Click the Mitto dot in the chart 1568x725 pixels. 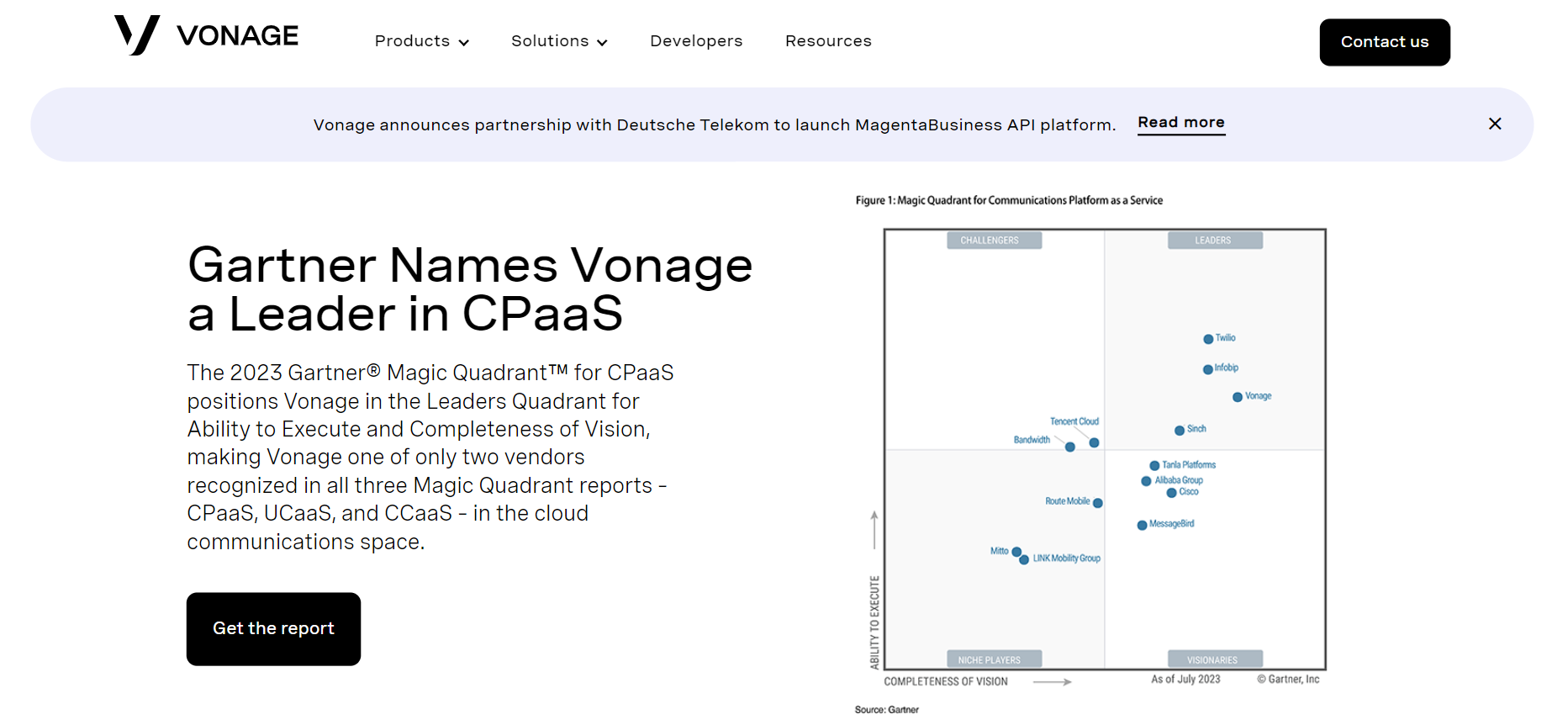[x=1016, y=553]
